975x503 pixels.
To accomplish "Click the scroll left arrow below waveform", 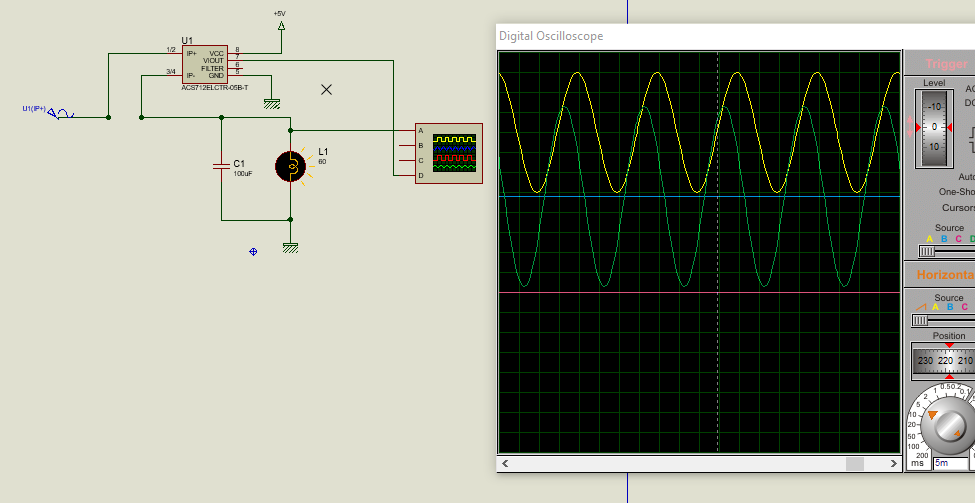I will point(505,464).
